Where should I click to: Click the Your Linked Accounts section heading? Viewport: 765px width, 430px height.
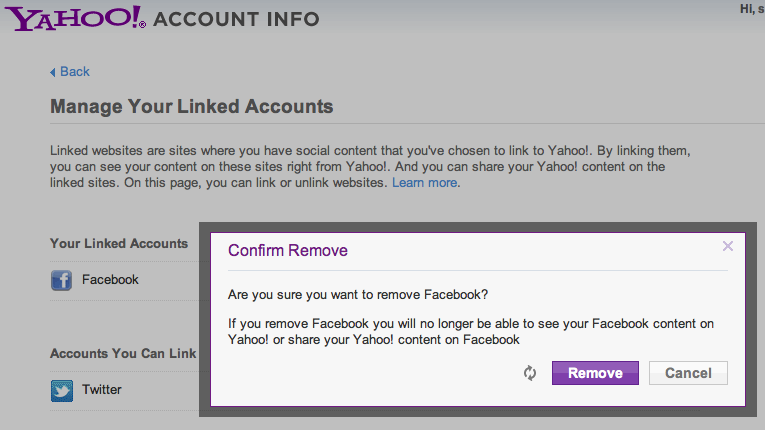click(119, 243)
